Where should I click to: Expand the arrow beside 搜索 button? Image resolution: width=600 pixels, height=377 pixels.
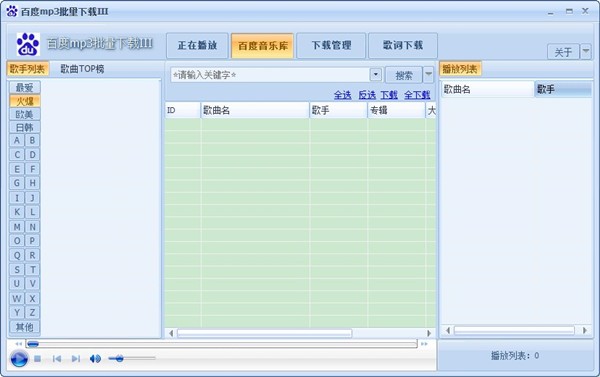[429, 75]
